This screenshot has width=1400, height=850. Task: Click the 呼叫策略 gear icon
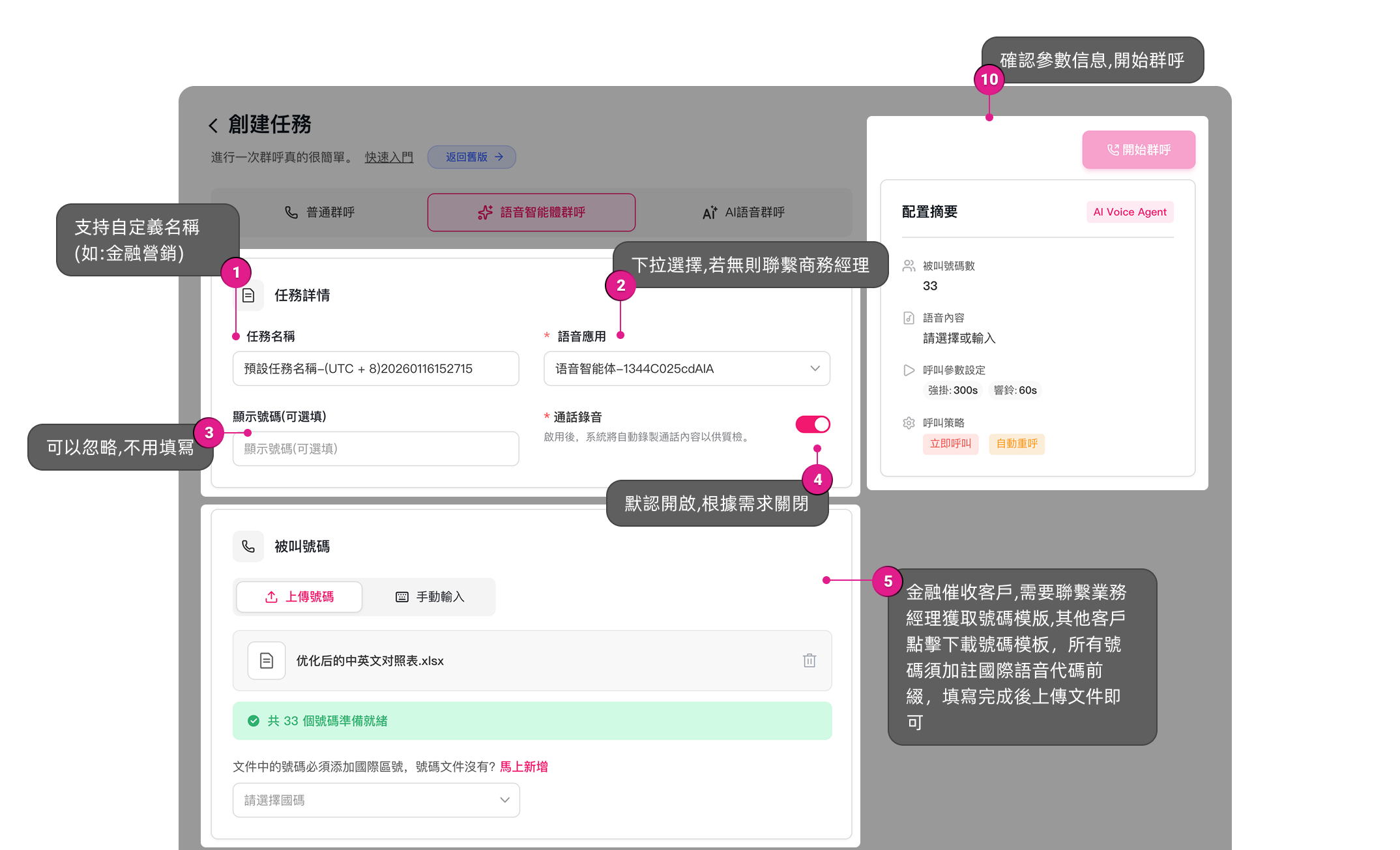[909, 423]
